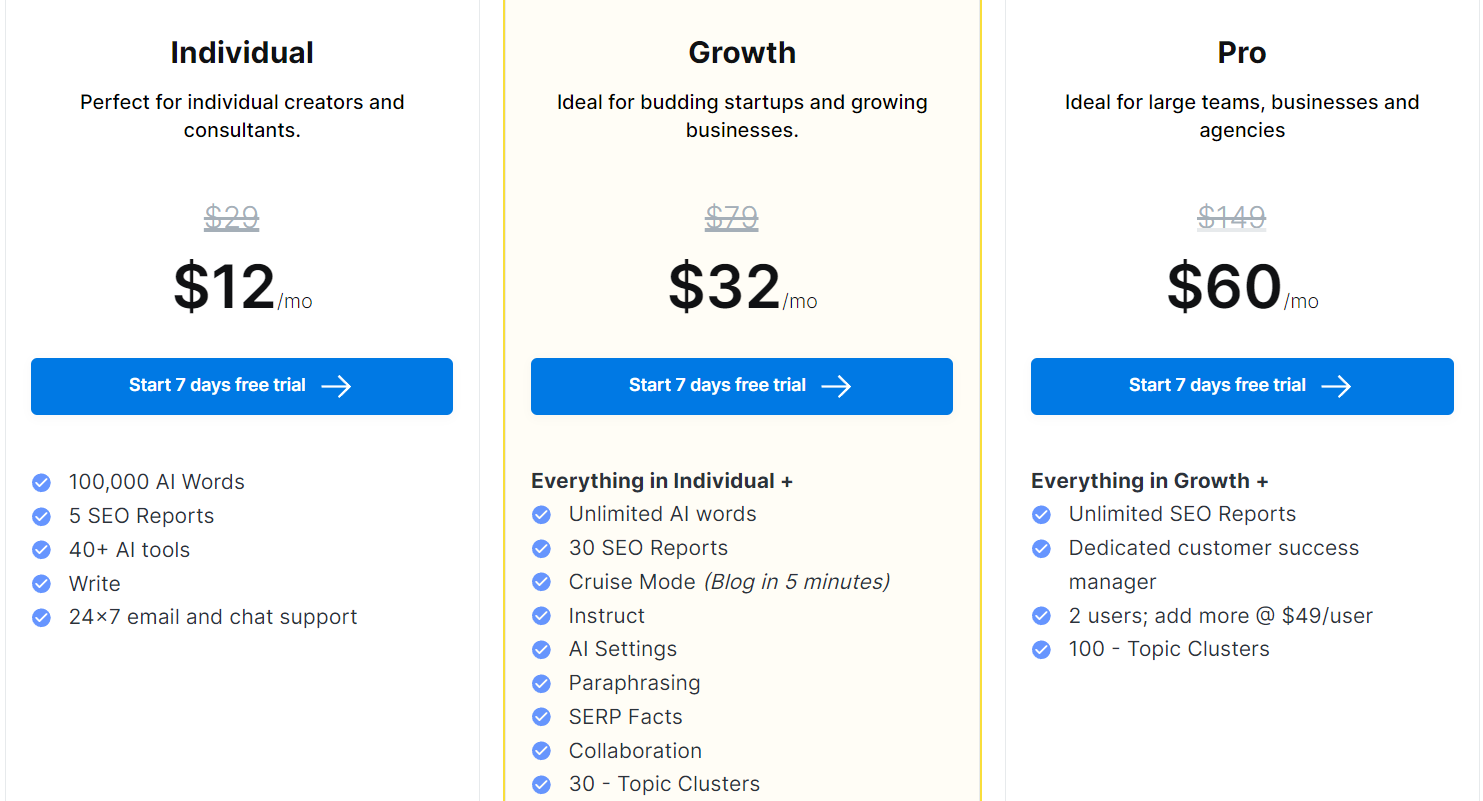
Task: Click checkmark icon beside SERP Facts
Action: [x=541, y=717]
